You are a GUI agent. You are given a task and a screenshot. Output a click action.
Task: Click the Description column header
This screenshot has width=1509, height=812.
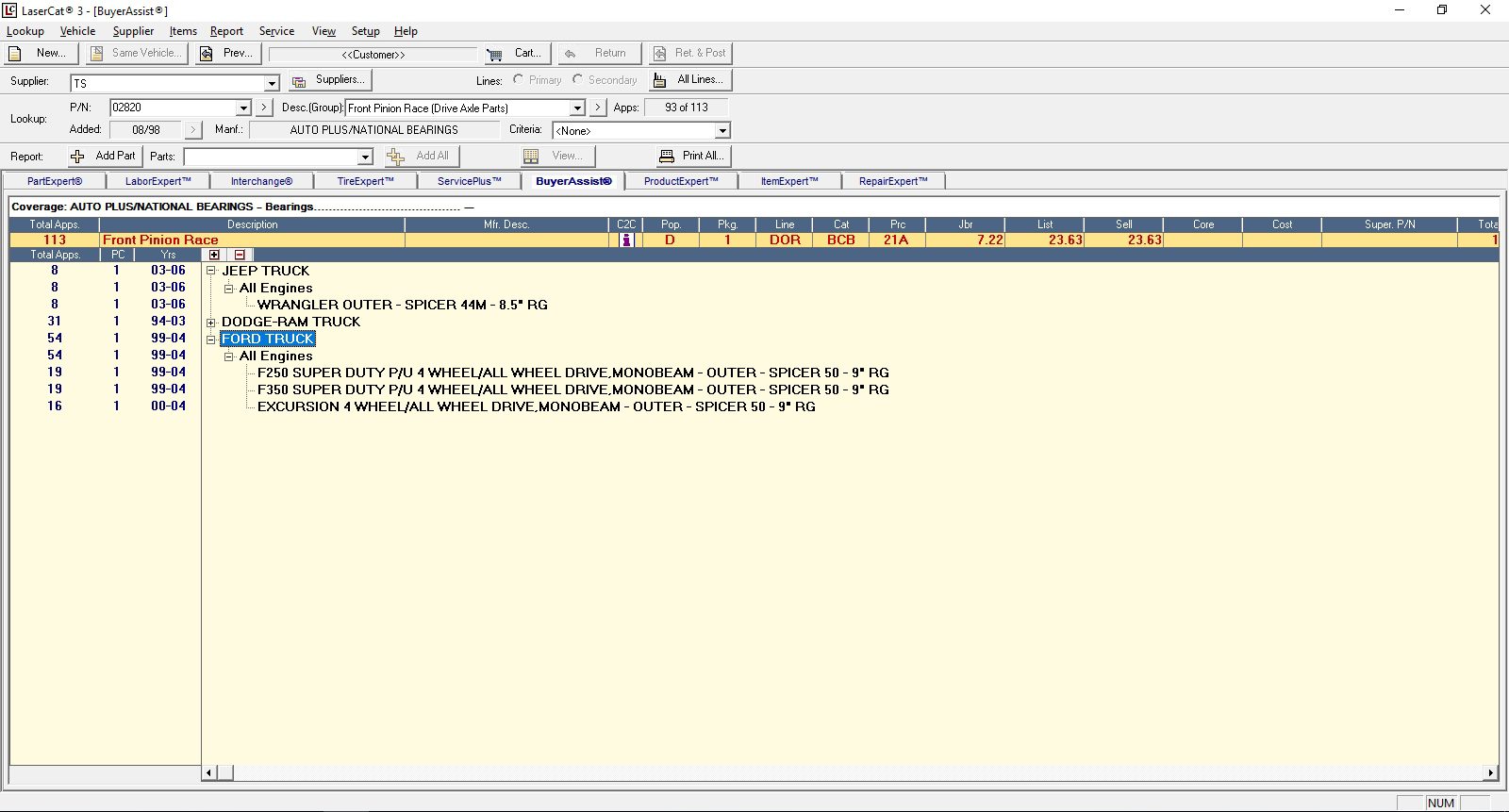tap(252, 224)
